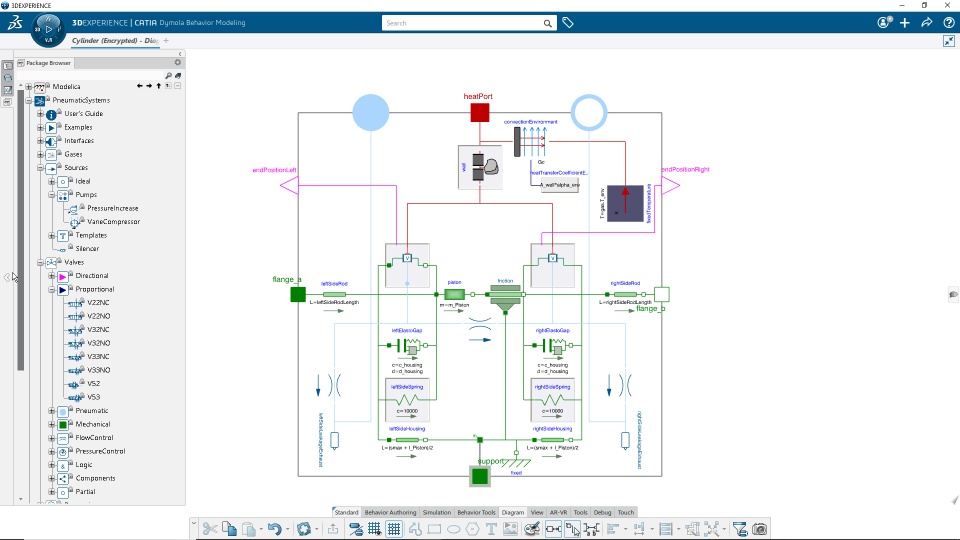Expand the Modelica package node
This screenshot has width=960, height=540.
(28, 87)
